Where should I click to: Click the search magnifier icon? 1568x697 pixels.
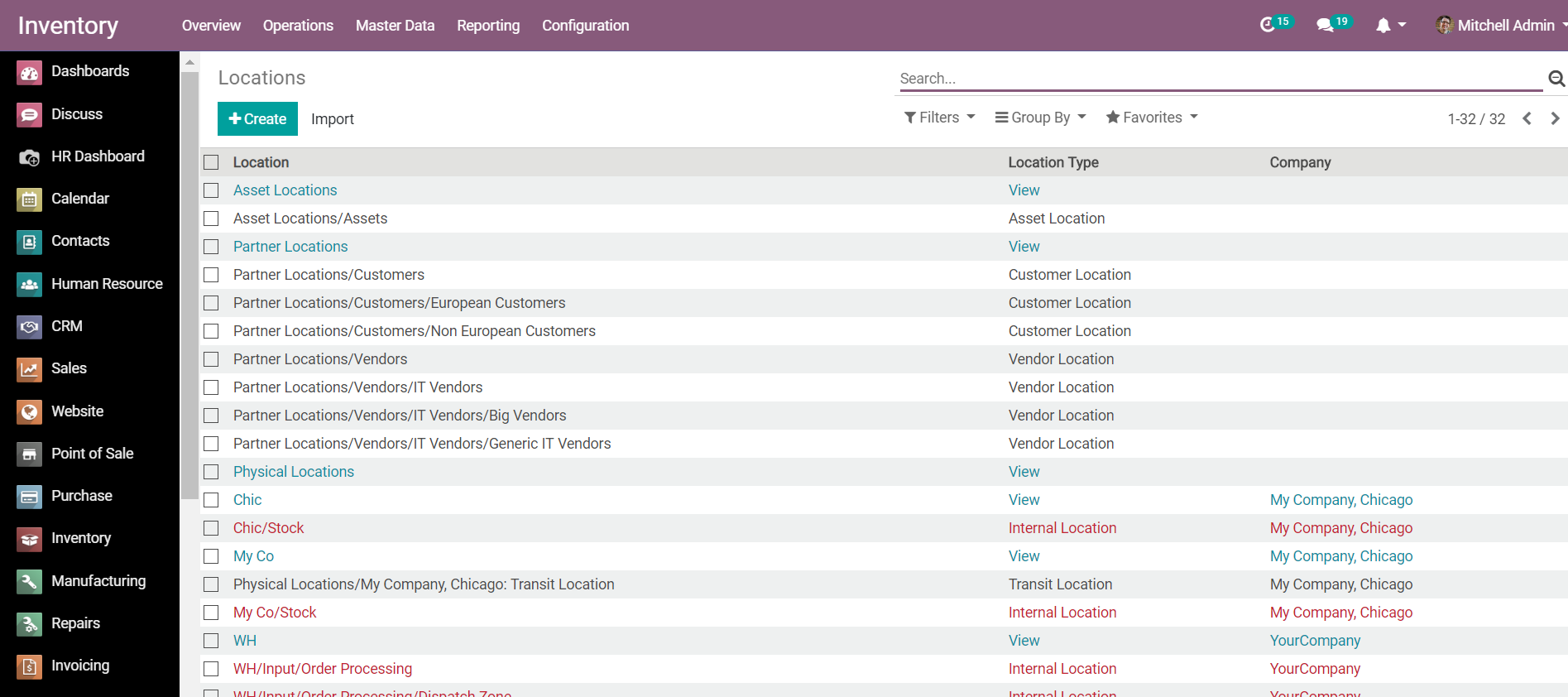click(1556, 79)
